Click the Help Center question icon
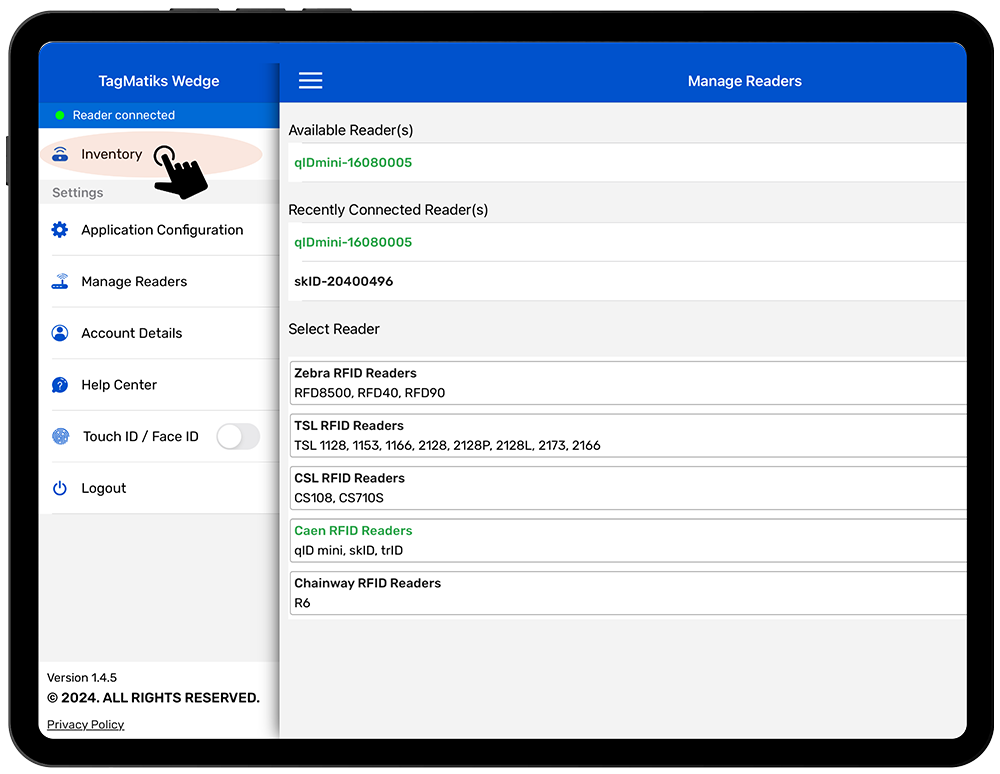The height and width of the screenshot is (774, 1000). tap(60, 385)
